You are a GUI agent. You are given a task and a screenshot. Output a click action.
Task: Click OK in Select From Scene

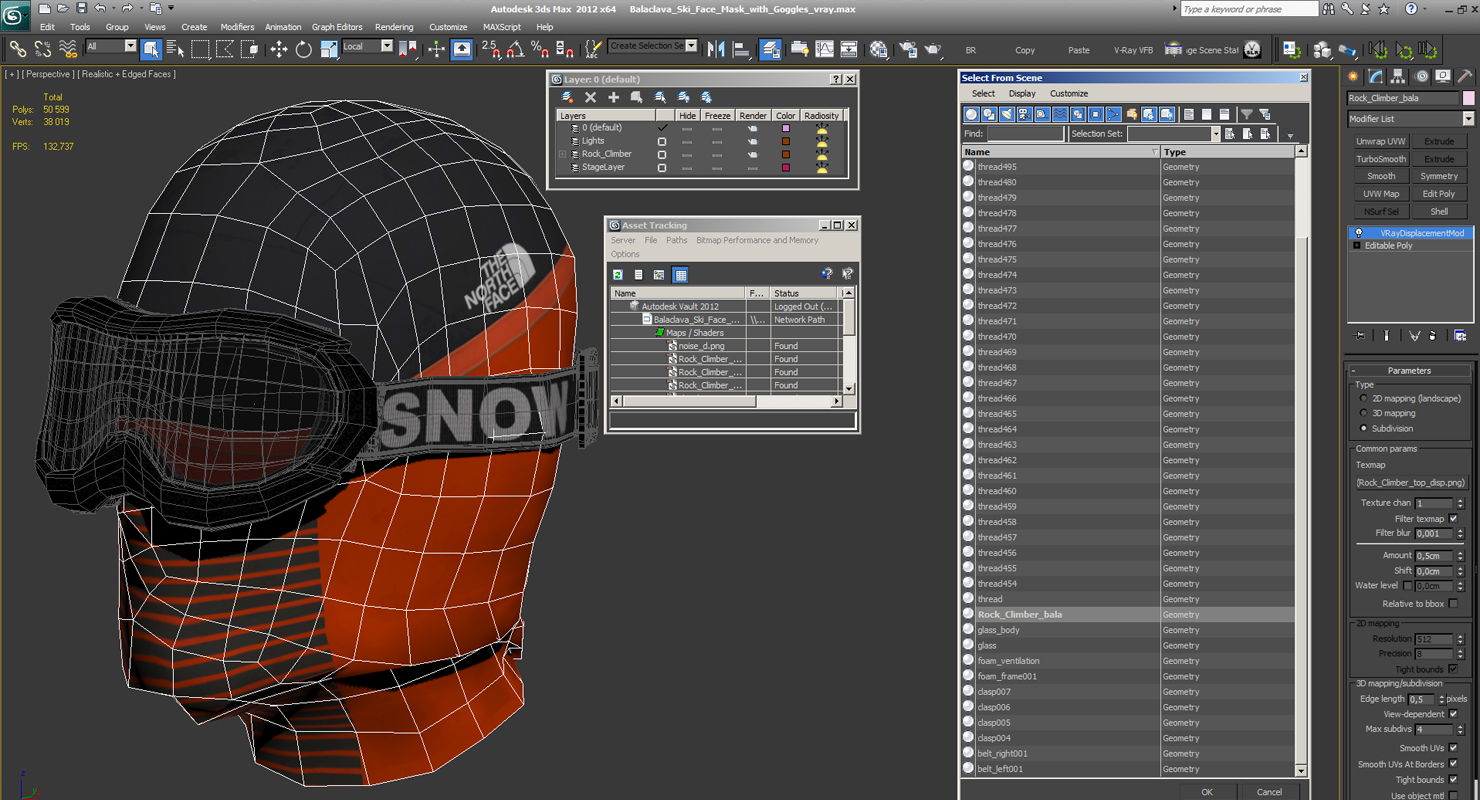pos(1207,792)
